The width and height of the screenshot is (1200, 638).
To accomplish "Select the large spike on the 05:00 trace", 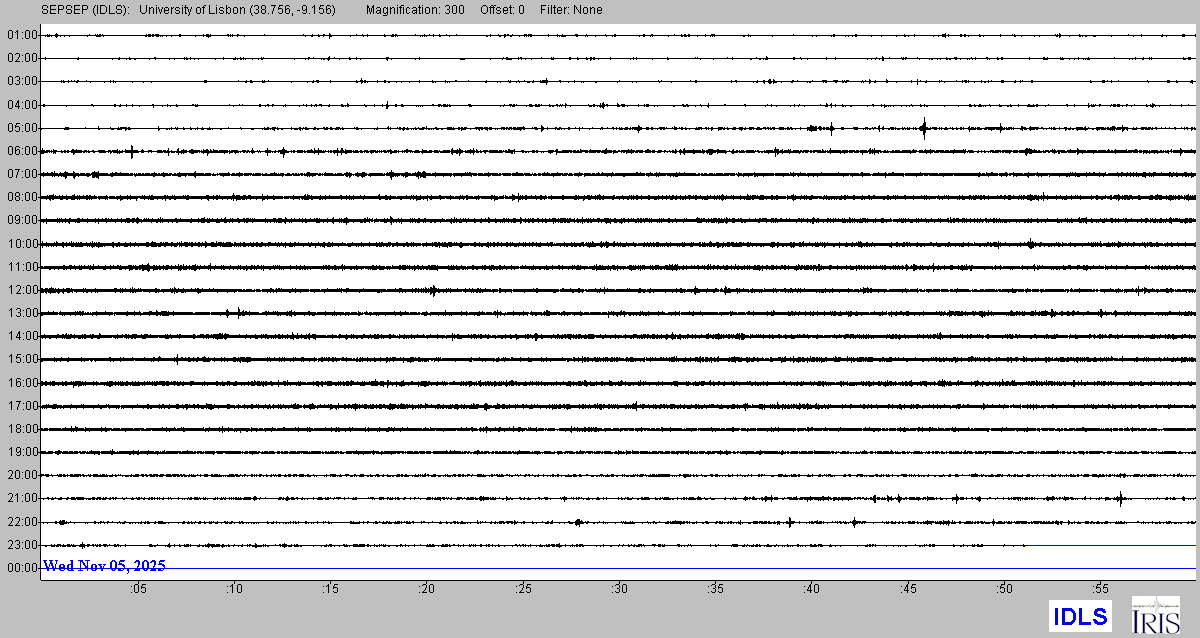I will [924, 127].
